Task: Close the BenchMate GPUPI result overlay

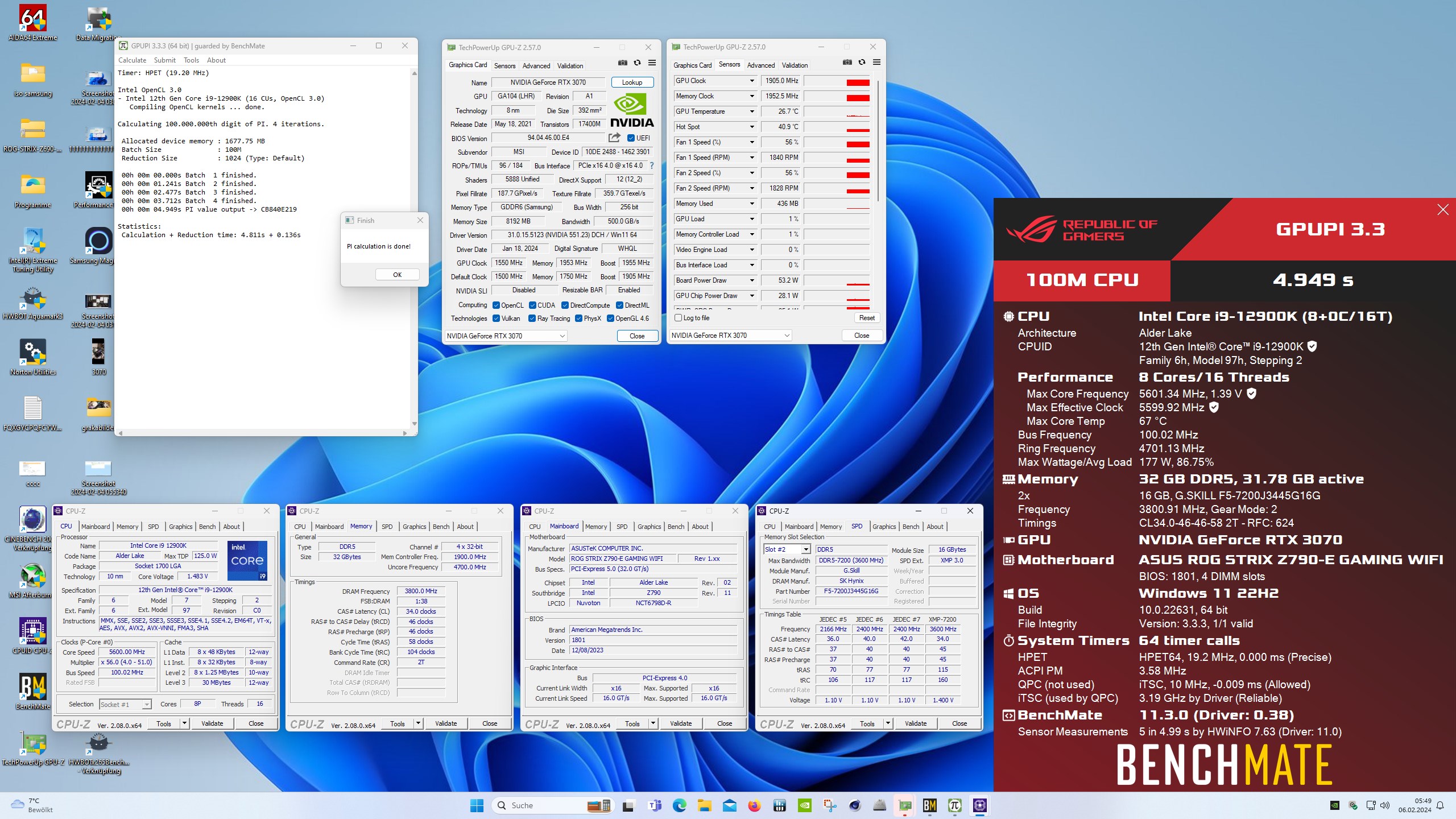Action: coord(1442,209)
